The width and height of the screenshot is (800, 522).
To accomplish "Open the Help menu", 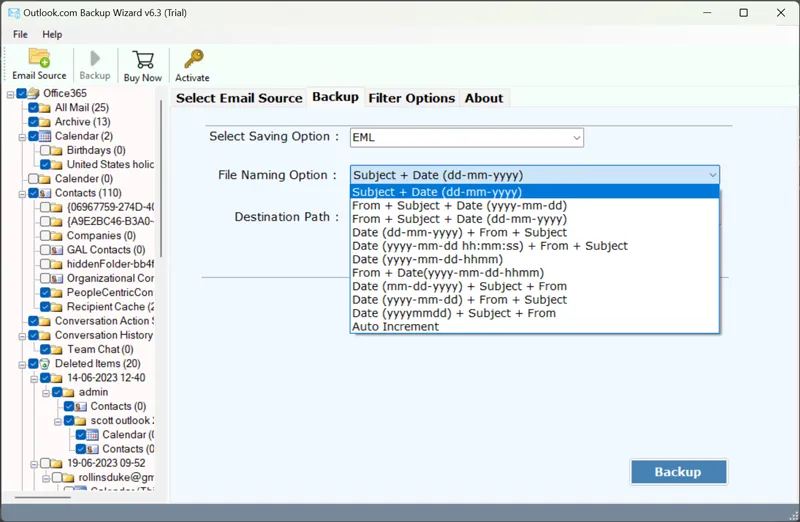I will tap(52, 34).
